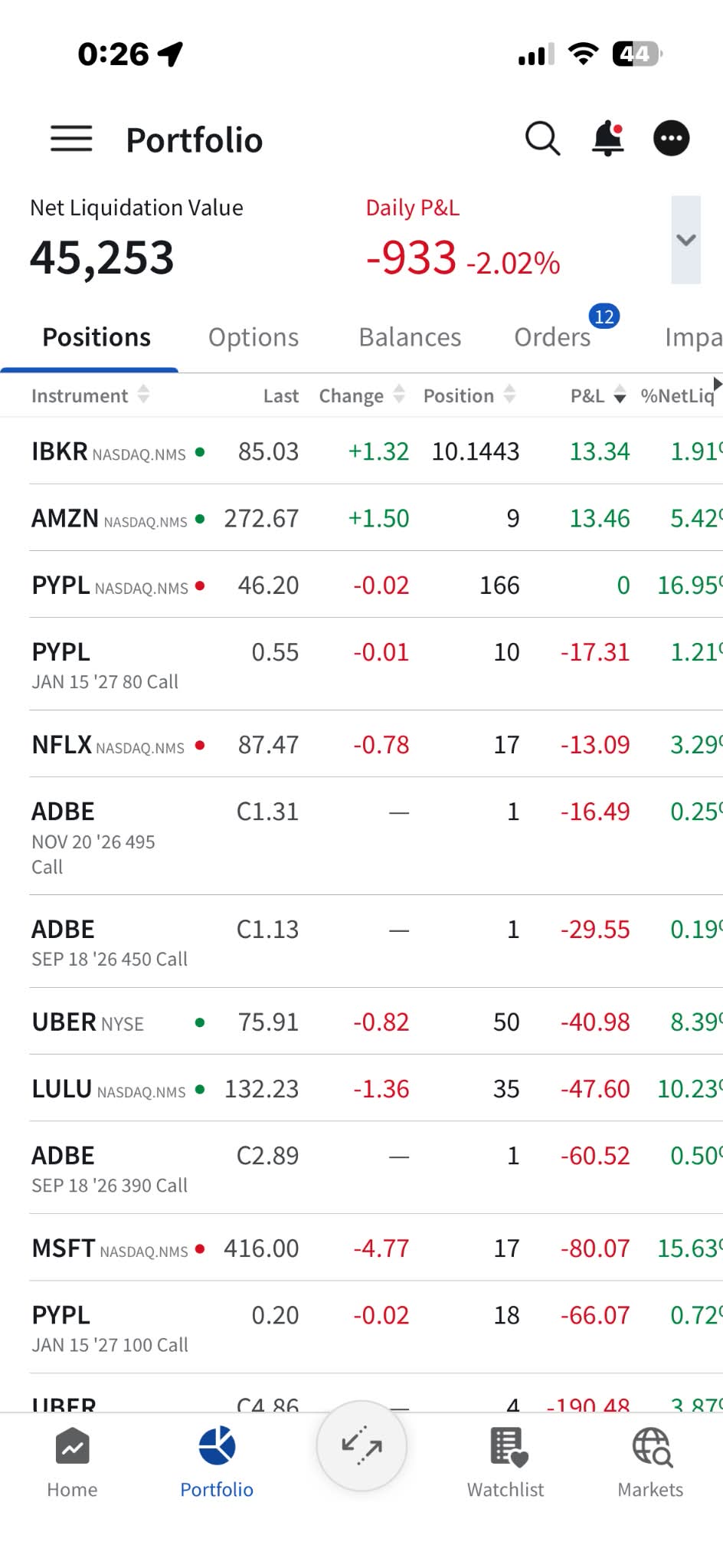The height and width of the screenshot is (1568, 723).
Task: Tap the Portfolio pie chart icon
Action: [217, 1445]
